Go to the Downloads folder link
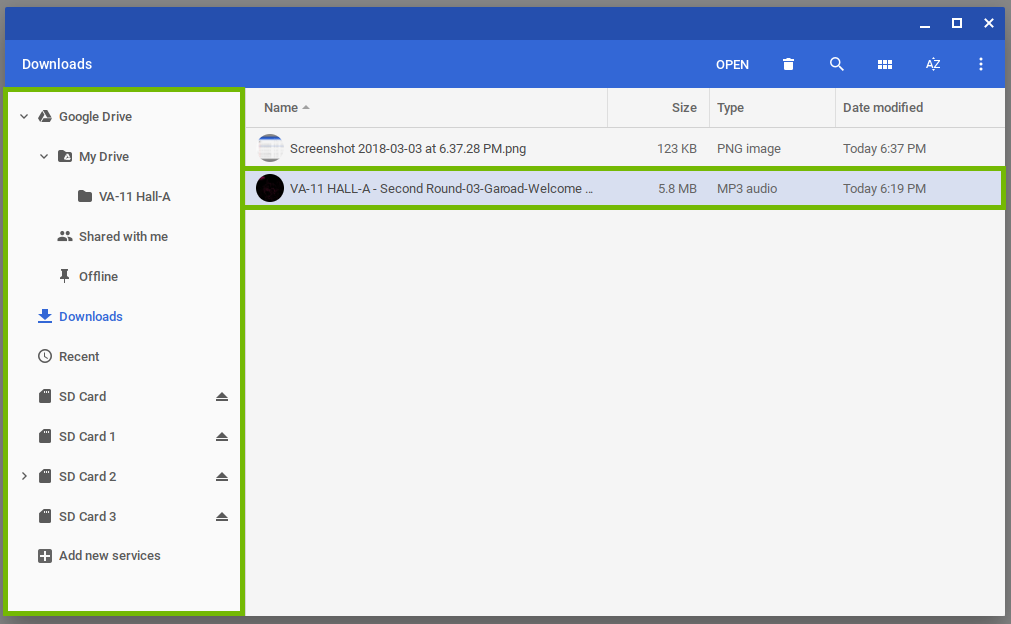 (90, 316)
